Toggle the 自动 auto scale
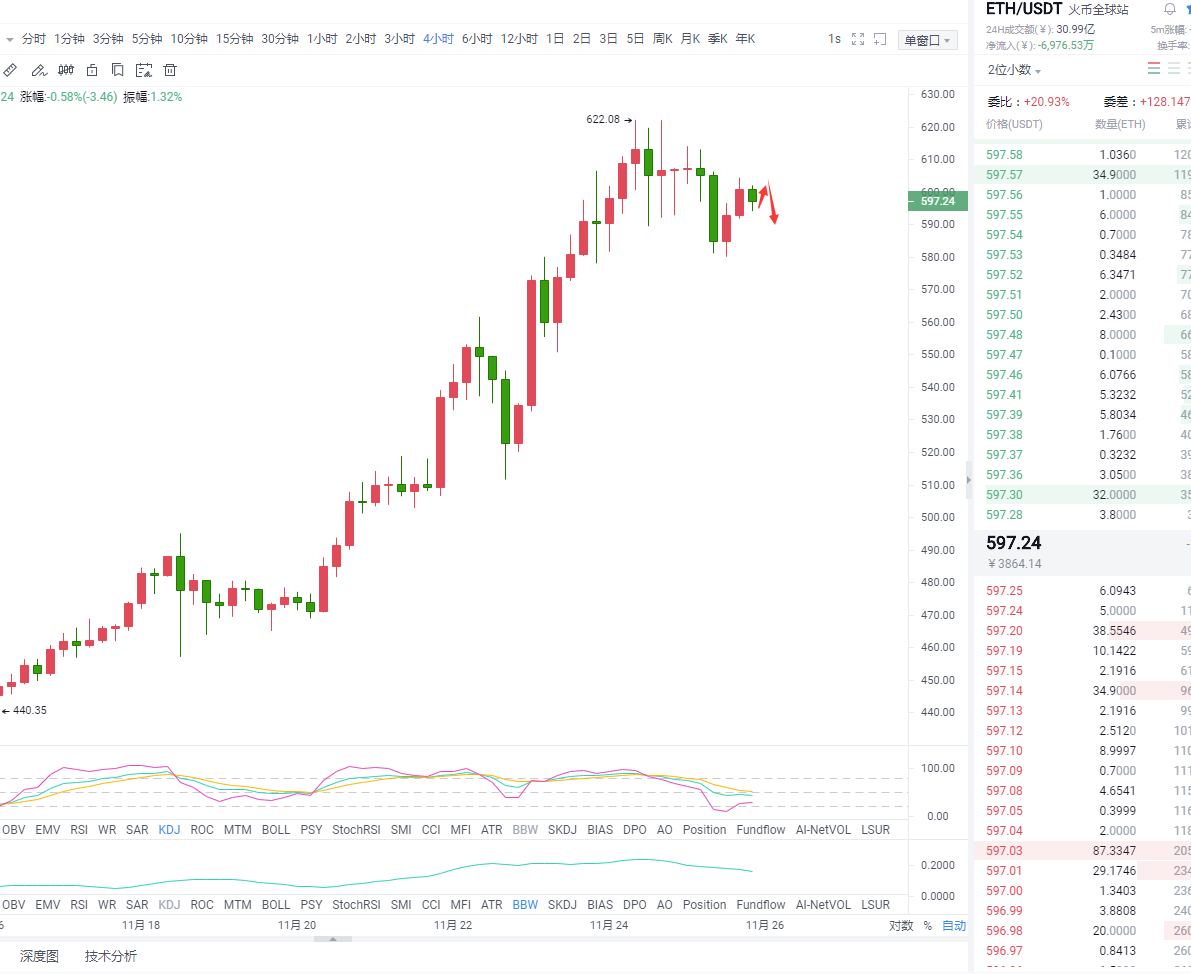The width and height of the screenshot is (1191, 974). click(x=954, y=925)
